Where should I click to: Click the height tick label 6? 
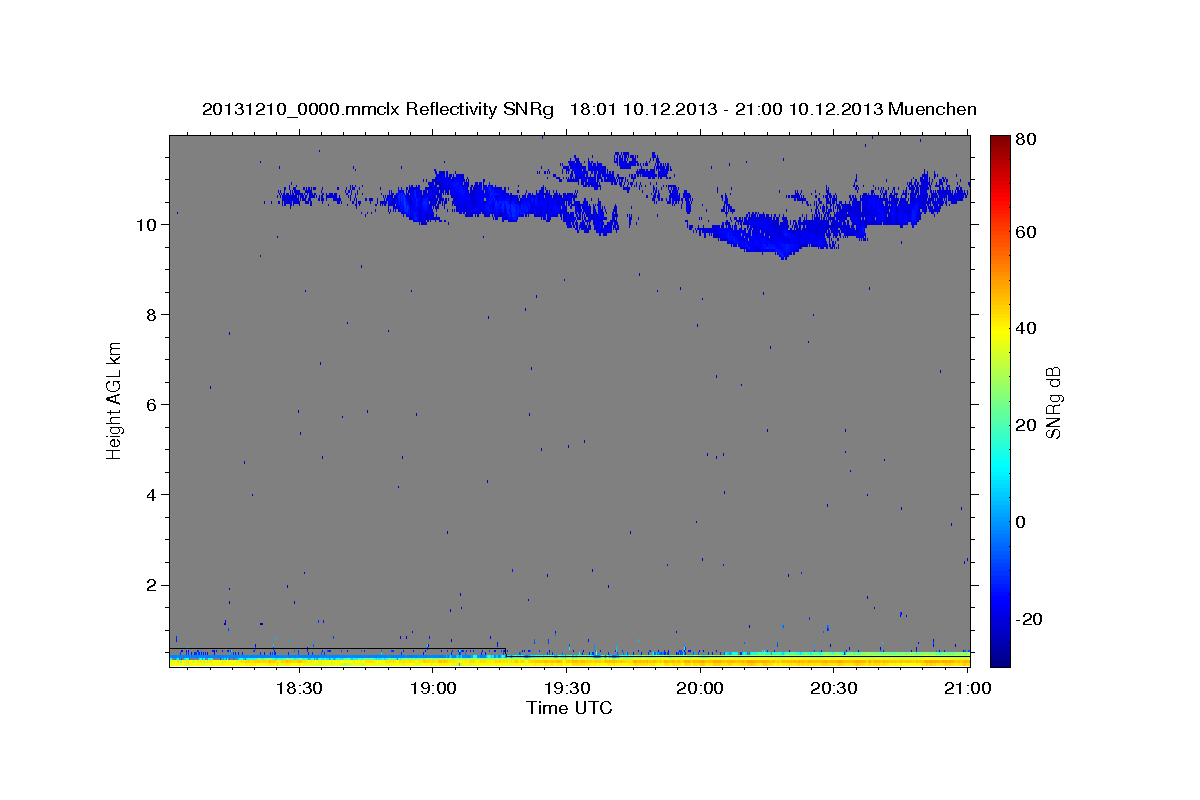[x=151, y=405]
